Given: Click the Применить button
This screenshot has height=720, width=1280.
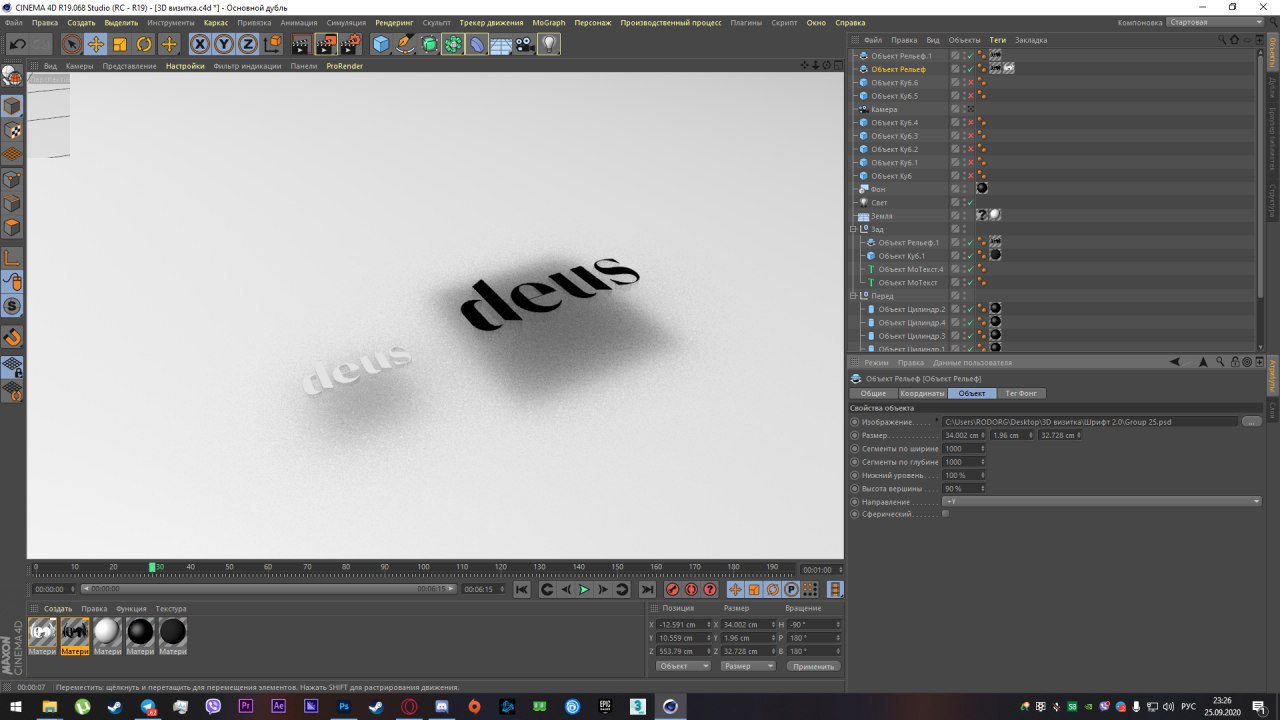Looking at the screenshot, I should 813,666.
